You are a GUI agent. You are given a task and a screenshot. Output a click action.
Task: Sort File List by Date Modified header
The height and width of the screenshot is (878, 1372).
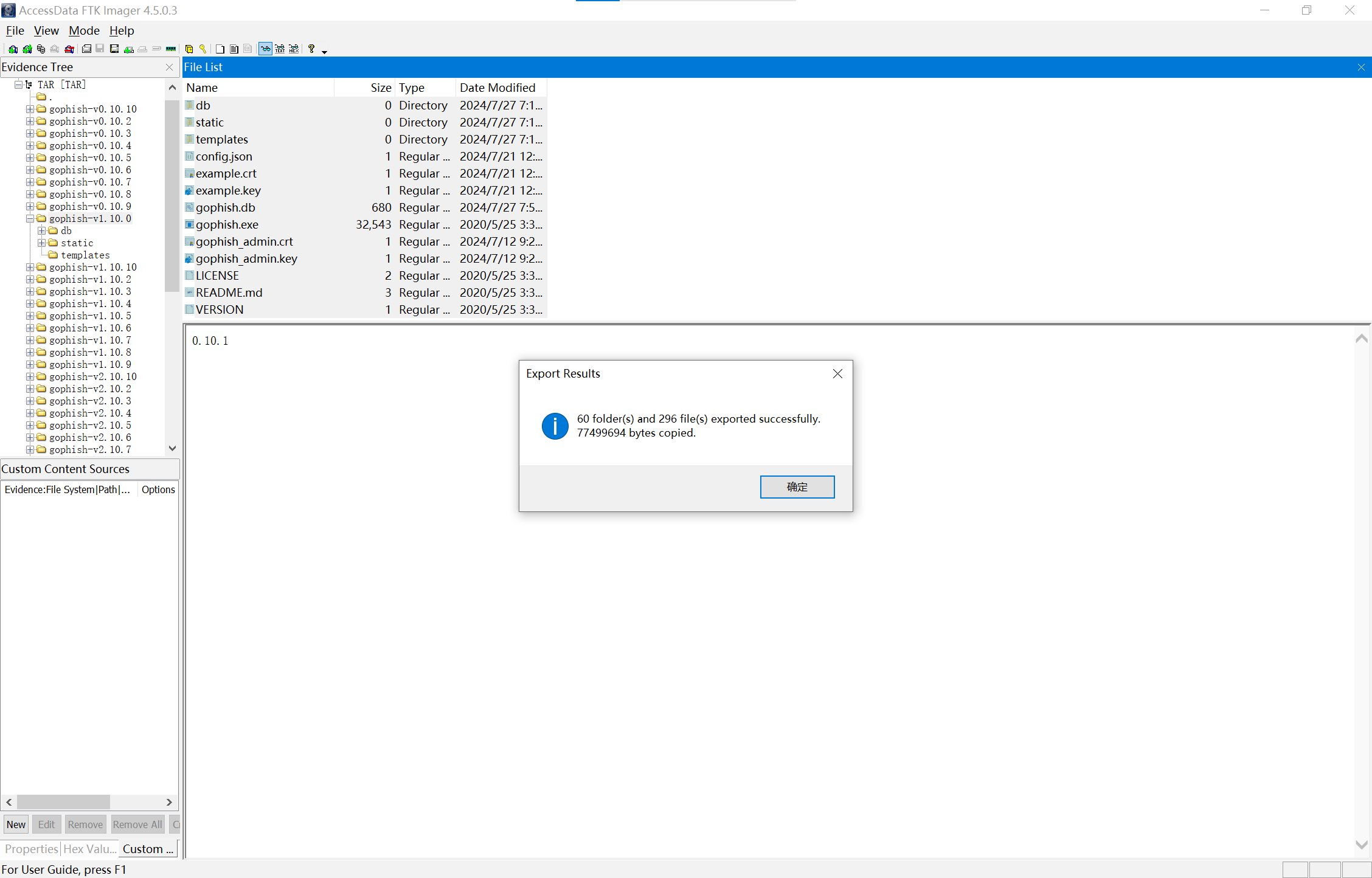(x=501, y=88)
